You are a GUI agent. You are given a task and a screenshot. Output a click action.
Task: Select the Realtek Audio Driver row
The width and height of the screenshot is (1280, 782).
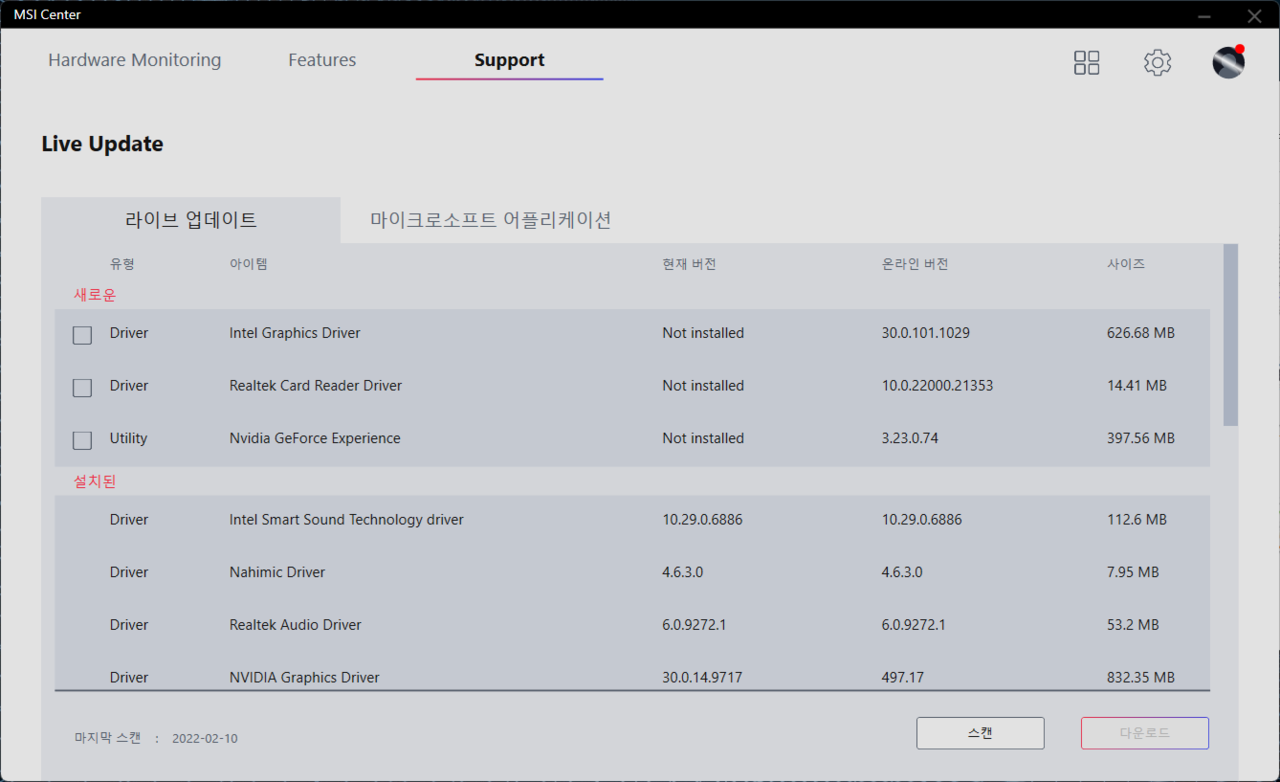[x=295, y=625]
